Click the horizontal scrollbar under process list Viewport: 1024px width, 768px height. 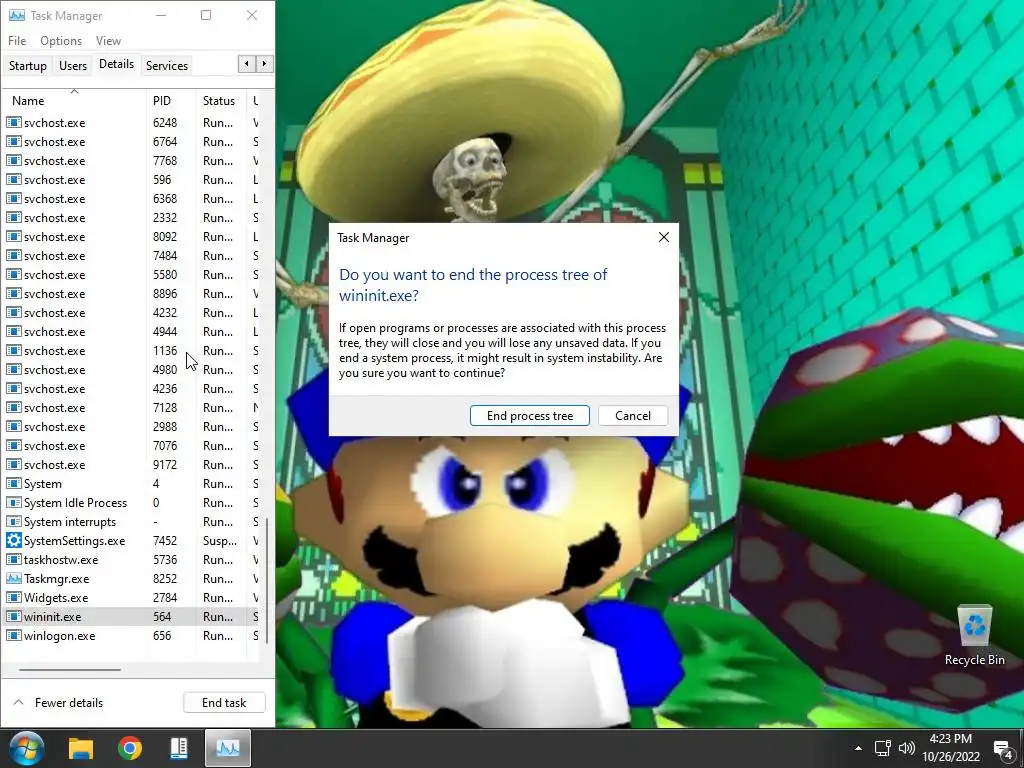click(x=70, y=669)
